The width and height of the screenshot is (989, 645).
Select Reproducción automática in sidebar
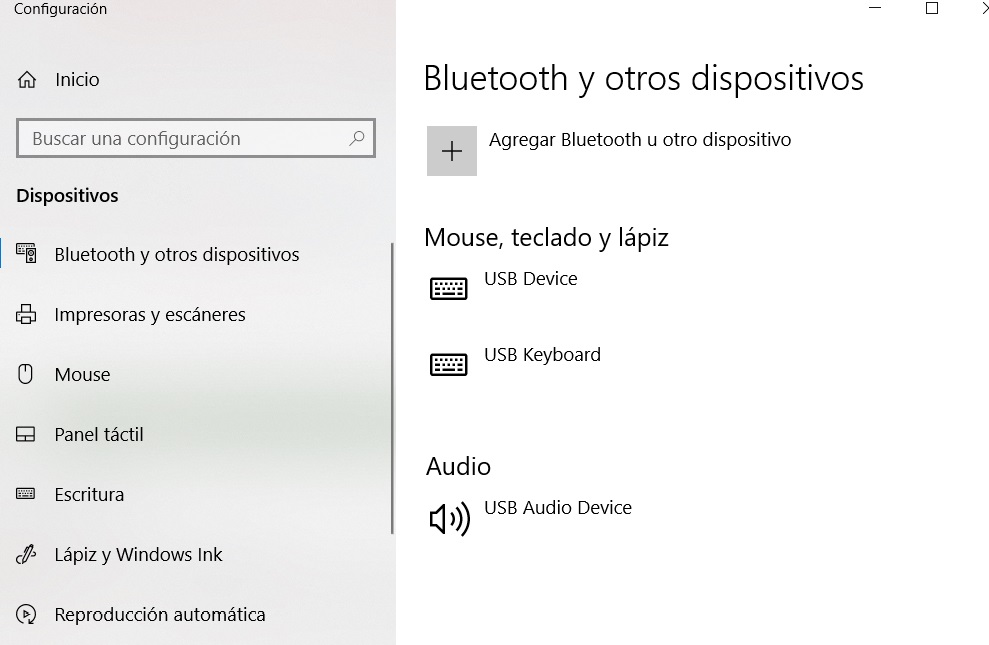pyautogui.click(x=160, y=615)
